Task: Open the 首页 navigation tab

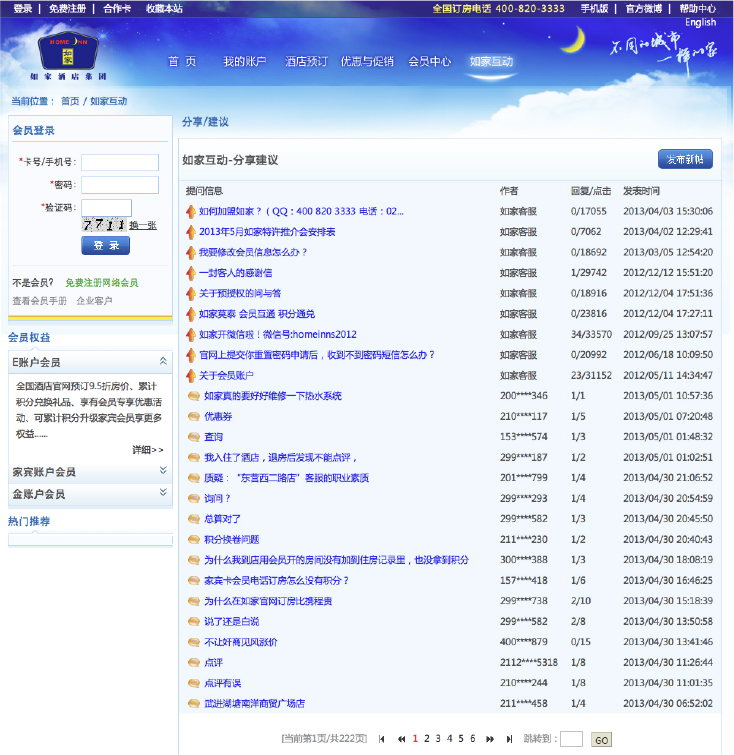Action: point(182,62)
